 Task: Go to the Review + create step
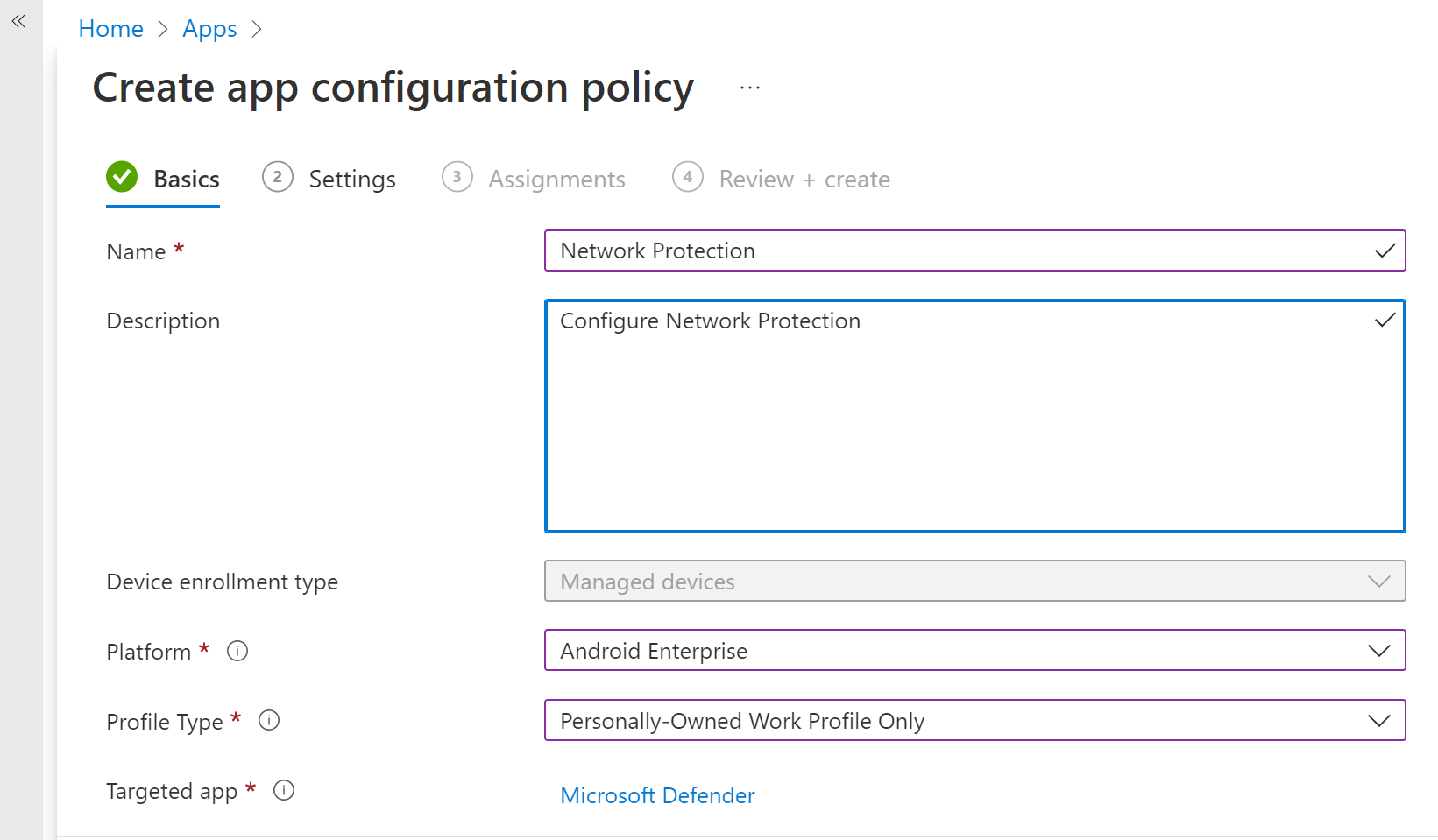(781, 180)
